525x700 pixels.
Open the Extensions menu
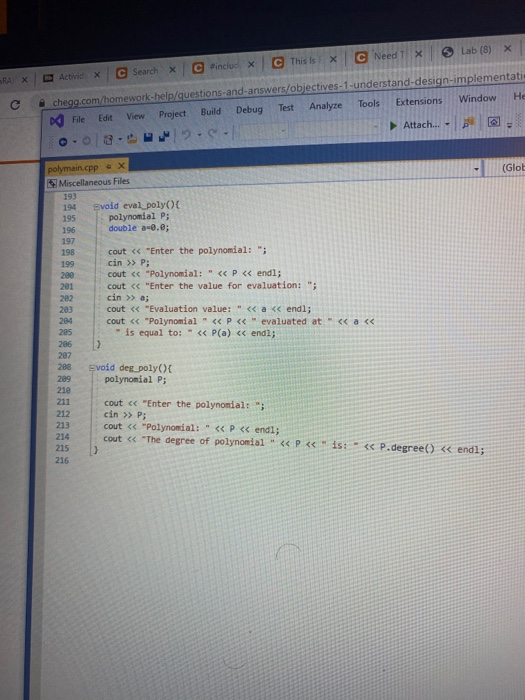pyautogui.click(x=419, y=101)
